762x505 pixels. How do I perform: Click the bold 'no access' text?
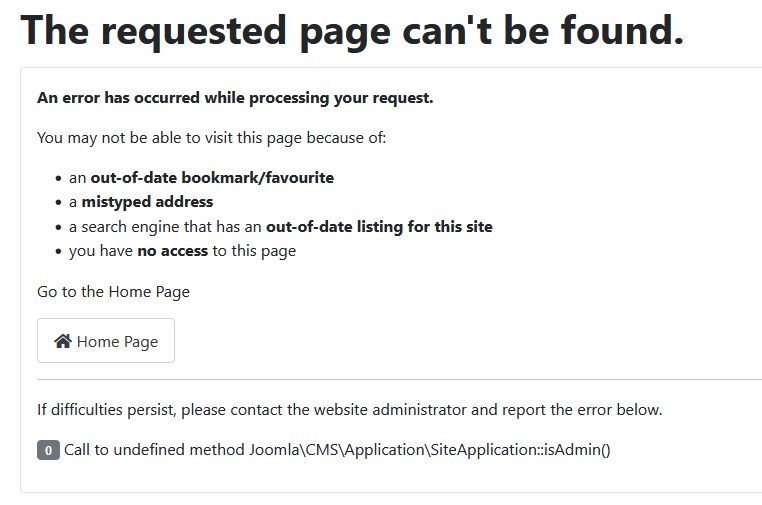[x=172, y=251]
